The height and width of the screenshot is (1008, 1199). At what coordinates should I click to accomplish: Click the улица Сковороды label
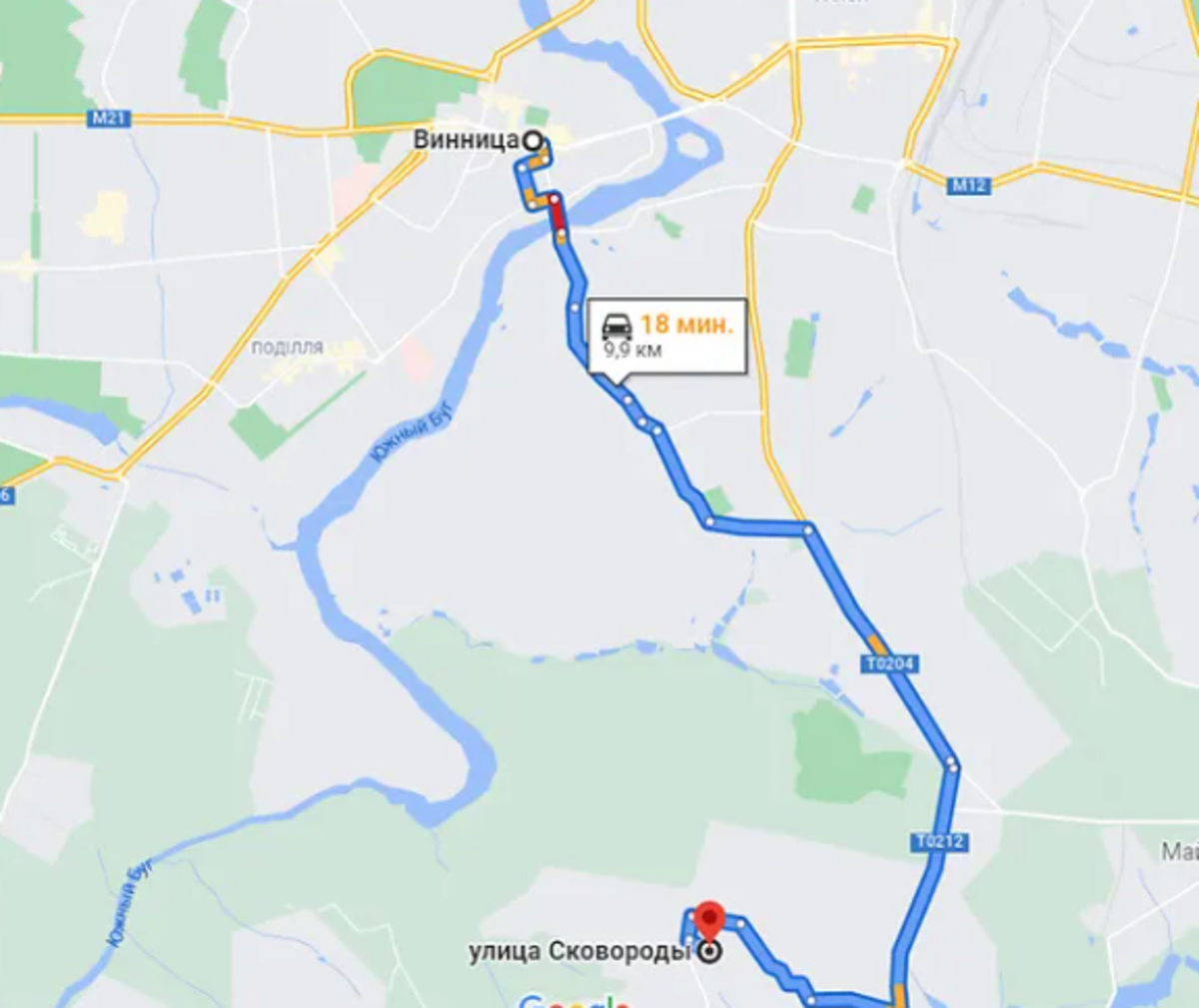[582, 952]
